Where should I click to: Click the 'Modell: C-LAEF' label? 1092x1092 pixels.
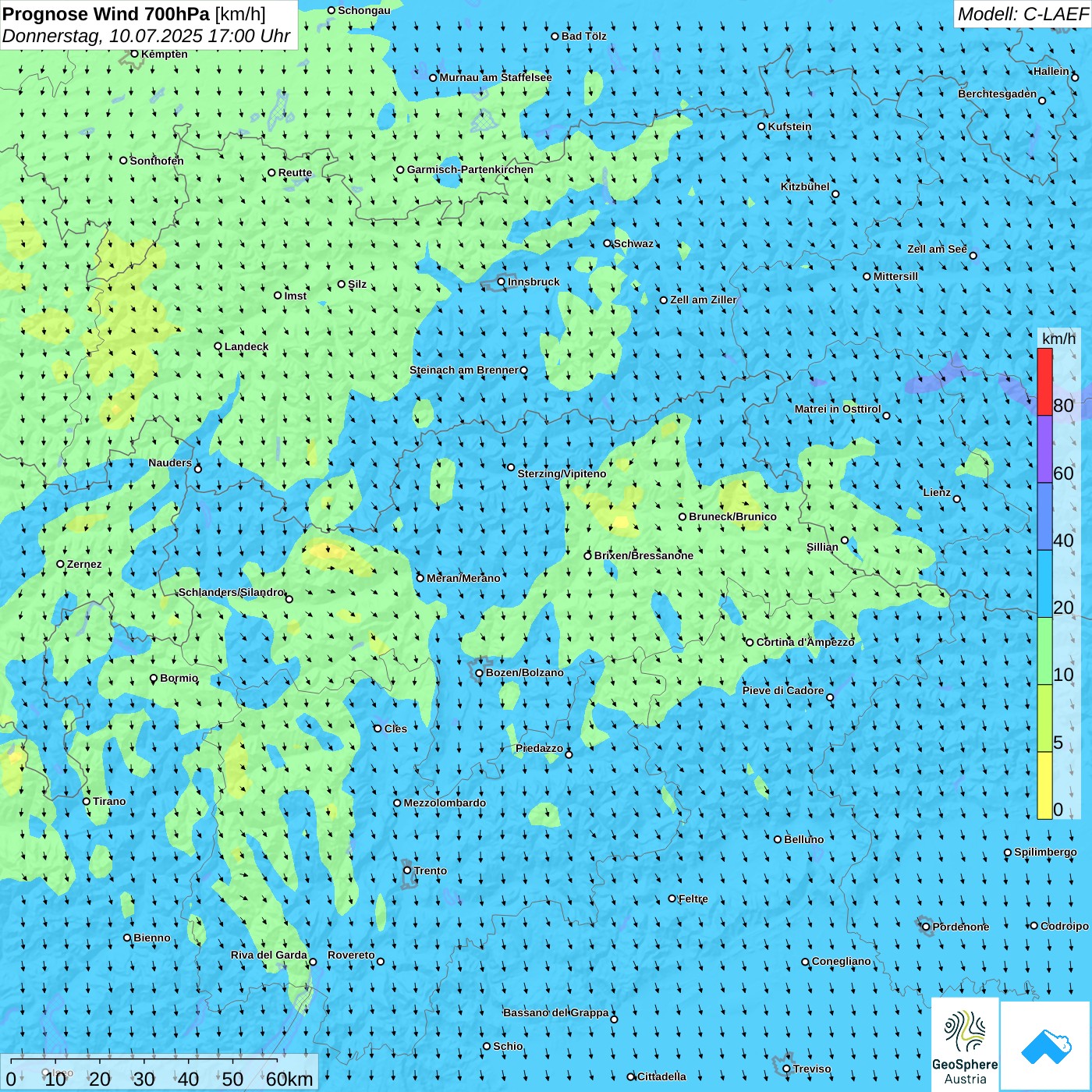point(1023,14)
